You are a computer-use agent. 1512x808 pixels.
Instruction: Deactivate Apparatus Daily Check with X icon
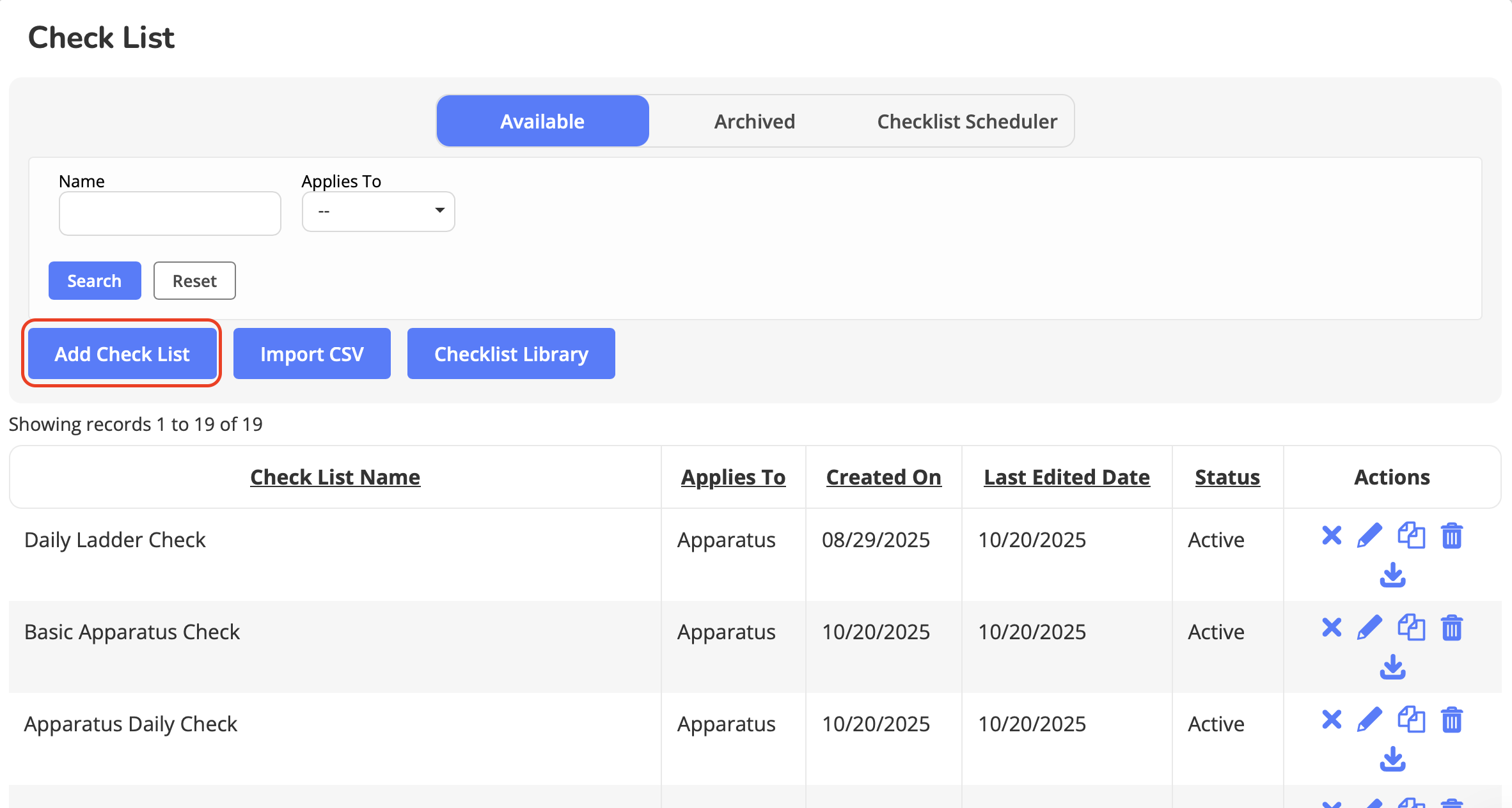pos(1332,719)
